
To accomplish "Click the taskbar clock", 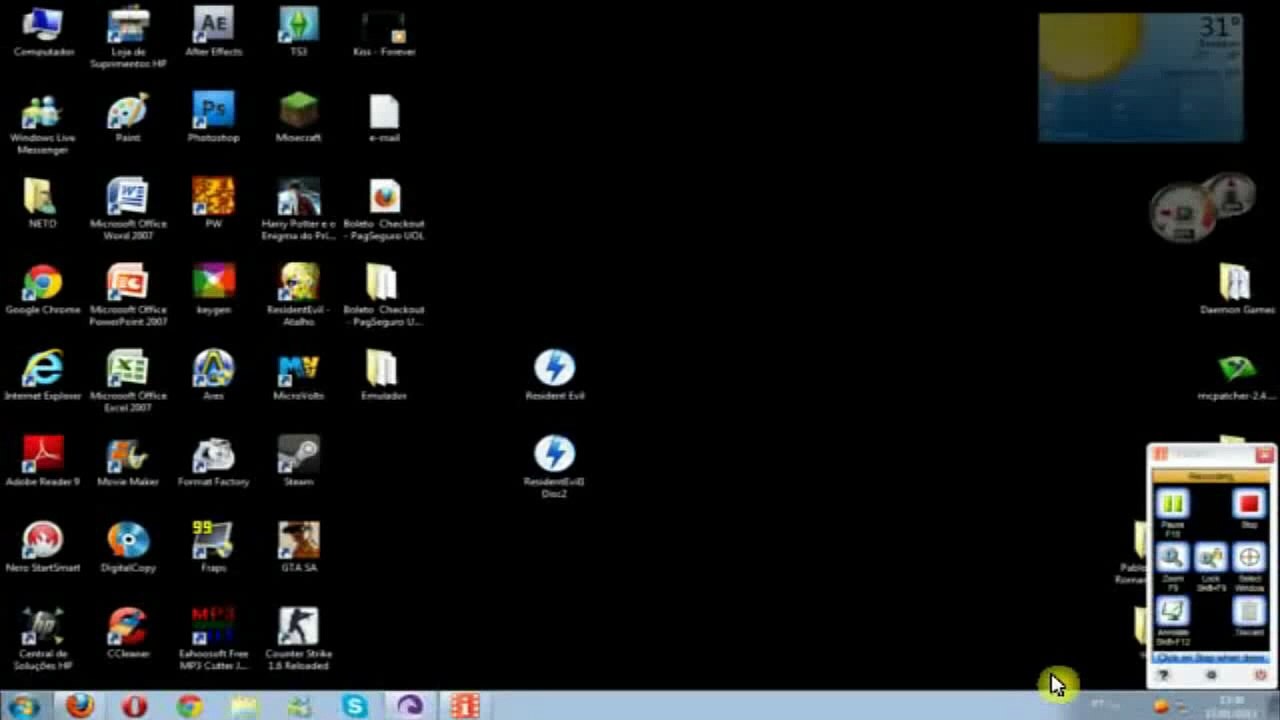I will tap(1232, 706).
